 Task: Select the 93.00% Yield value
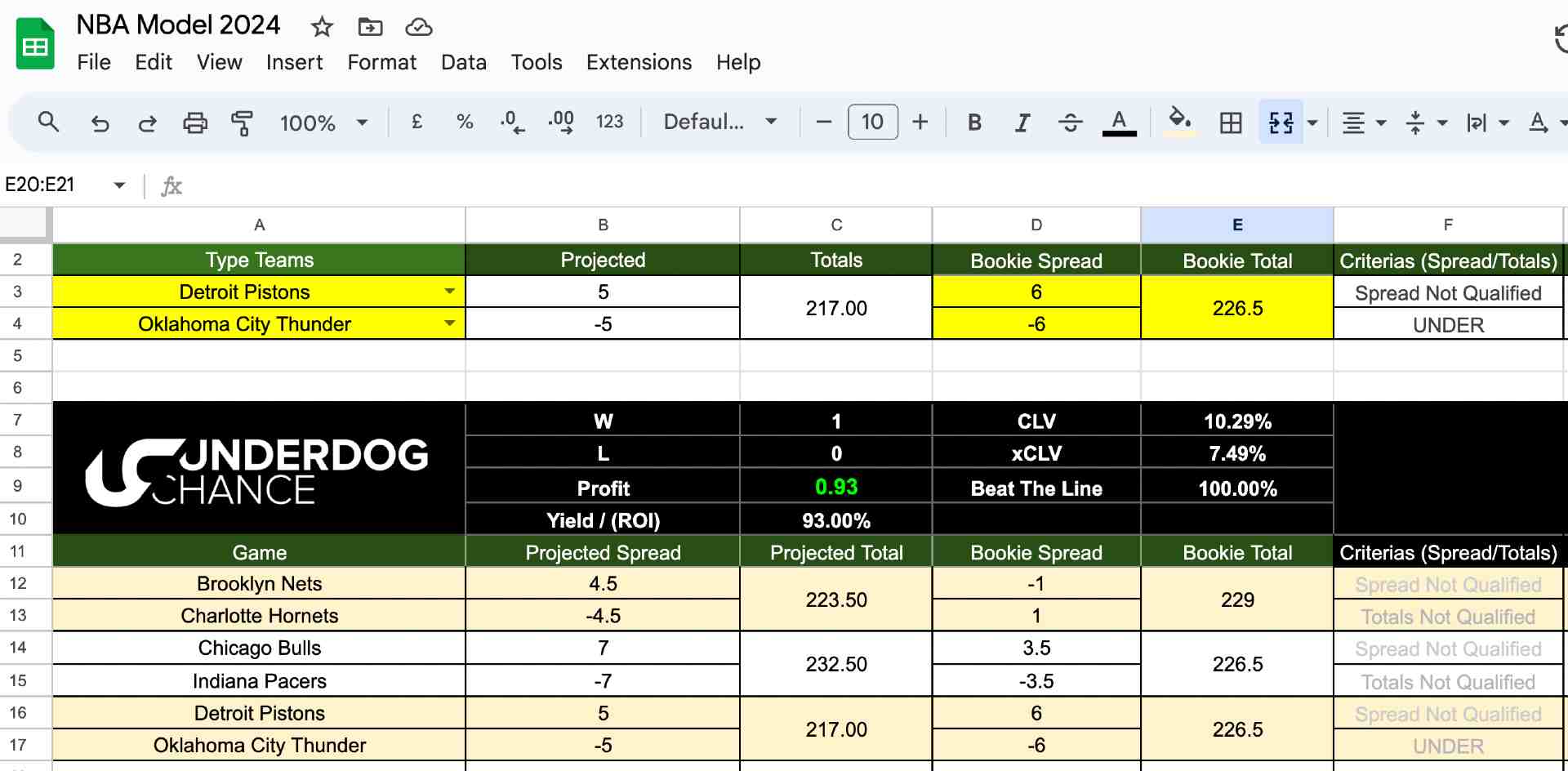836,520
